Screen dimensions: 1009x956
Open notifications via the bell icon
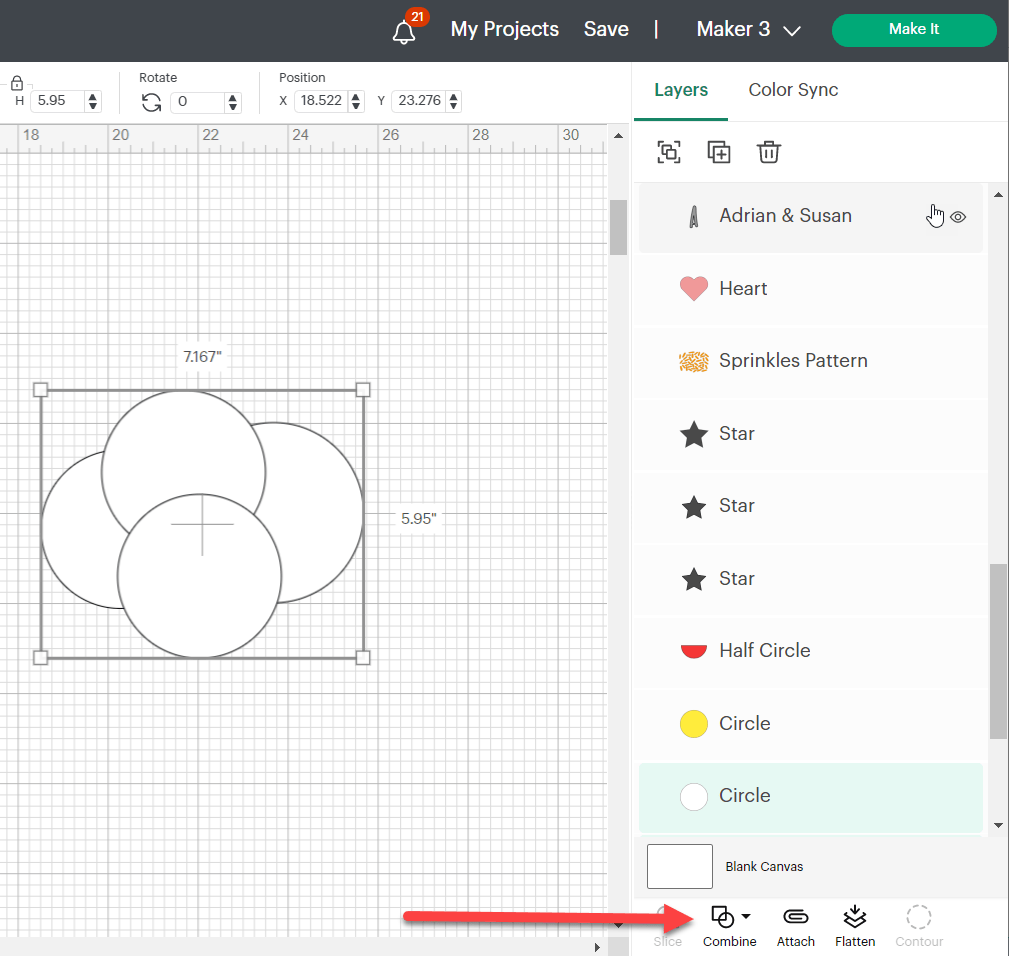coord(404,30)
